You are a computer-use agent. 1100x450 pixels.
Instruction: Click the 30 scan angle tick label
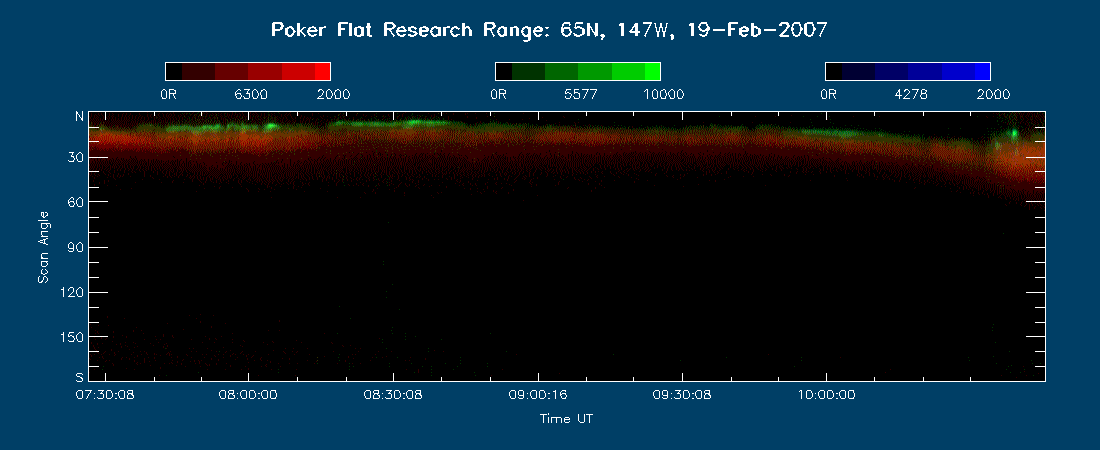(x=77, y=157)
